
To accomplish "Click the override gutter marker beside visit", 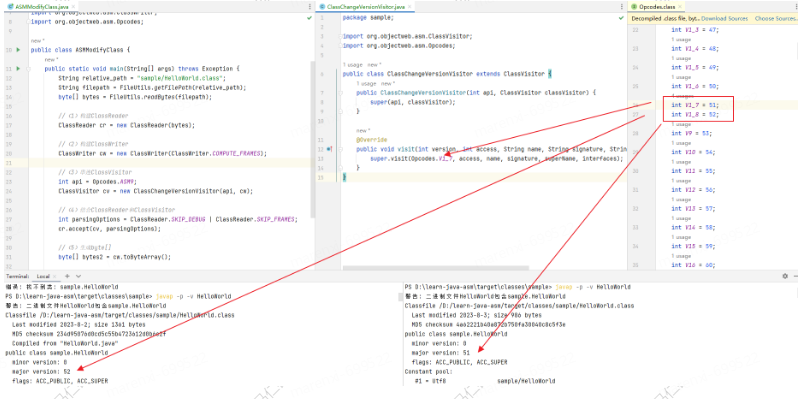I will [x=329, y=149].
